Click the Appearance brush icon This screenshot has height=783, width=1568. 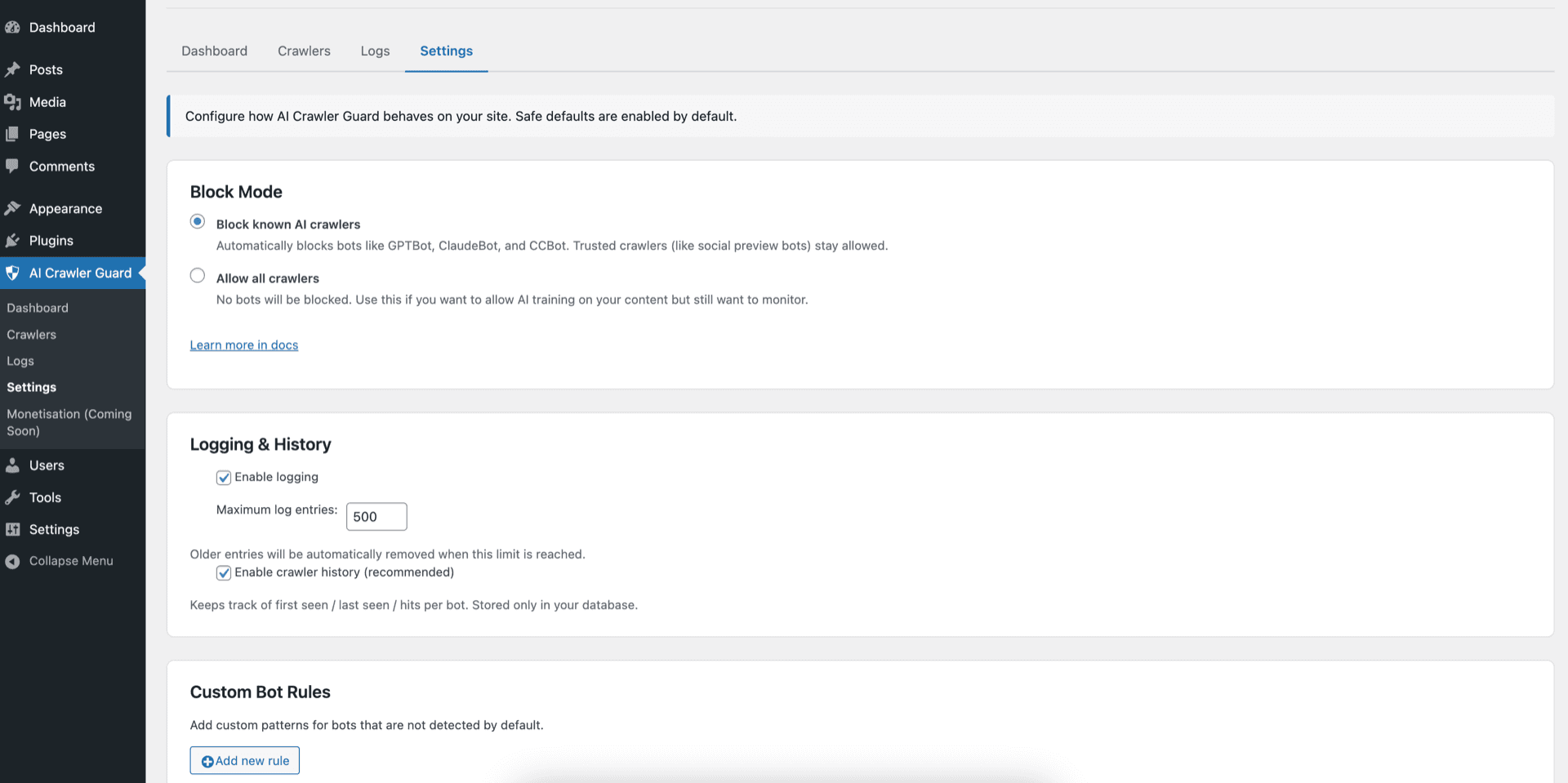(13, 208)
